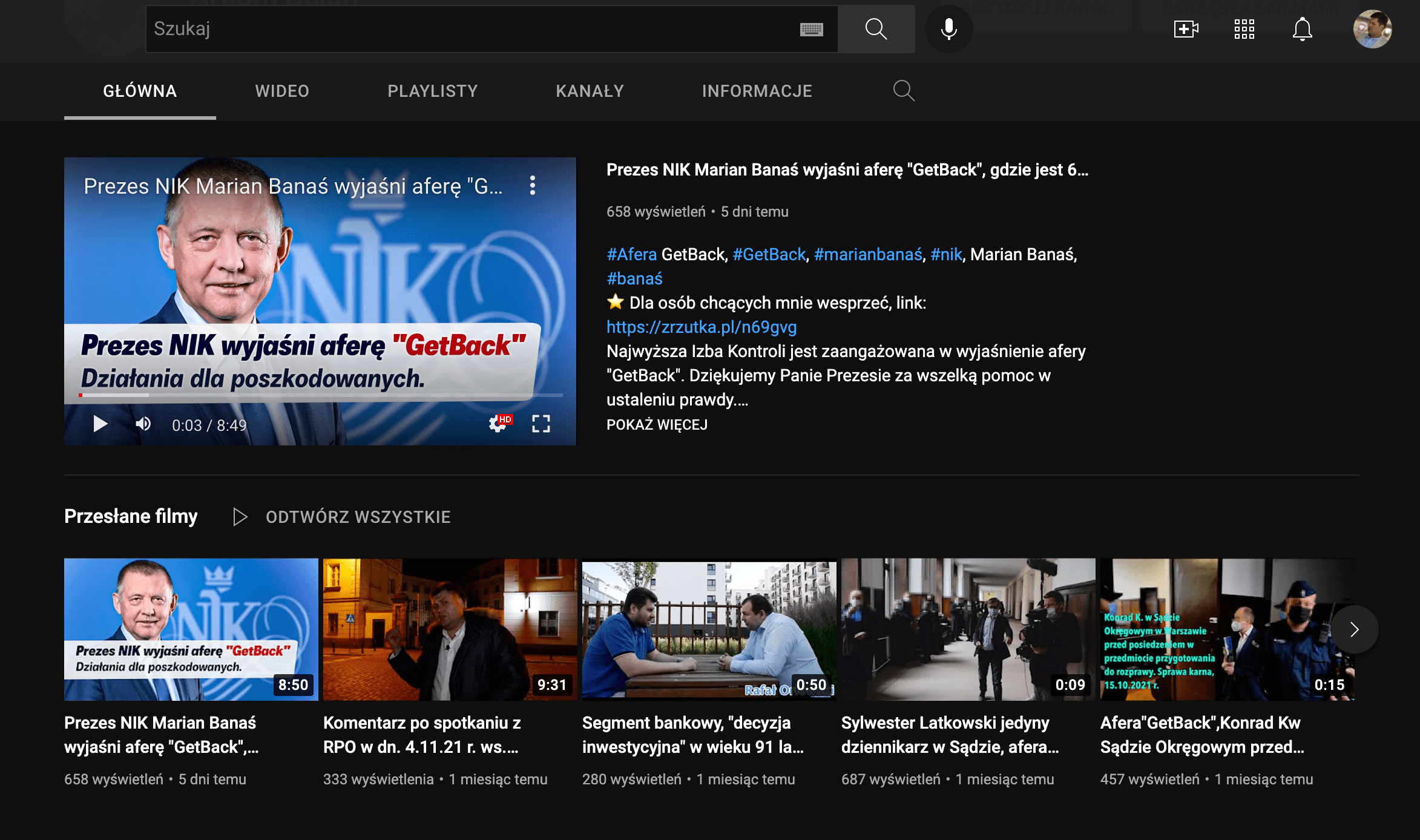This screenshot has width=1420, height=840.
Task: Open the on-screen keyboard icon in search box
Action: click(x=811, y=29)
